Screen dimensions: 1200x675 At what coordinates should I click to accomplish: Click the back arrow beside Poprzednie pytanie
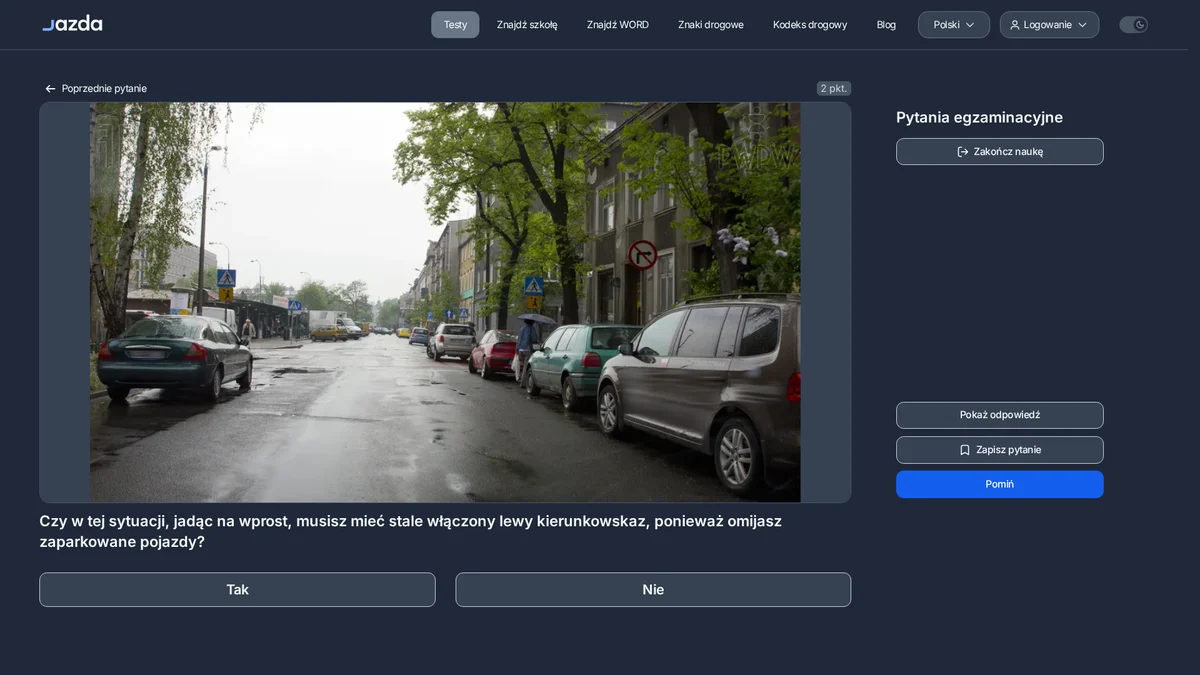point(50,89)
